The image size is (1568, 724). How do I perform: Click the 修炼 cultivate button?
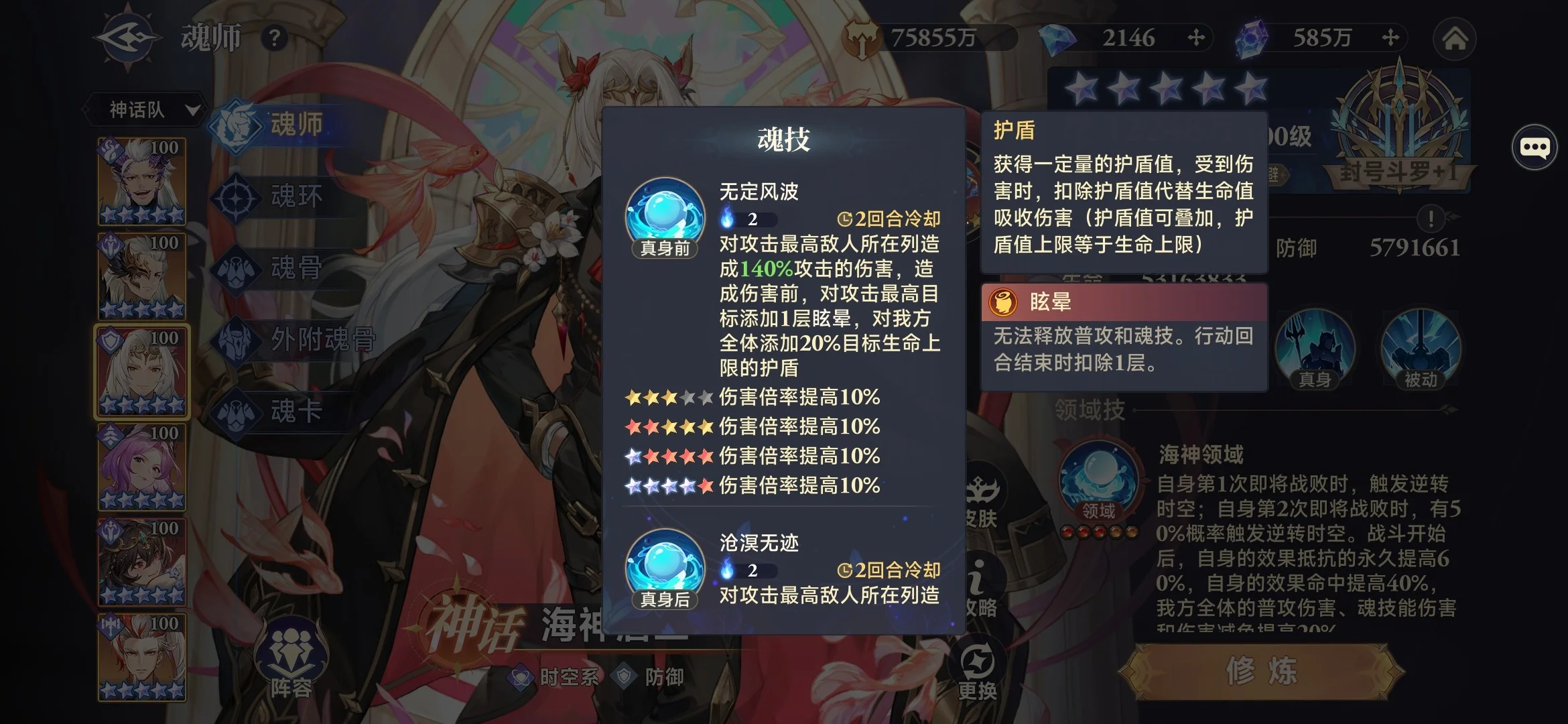tap(1261, 670)
